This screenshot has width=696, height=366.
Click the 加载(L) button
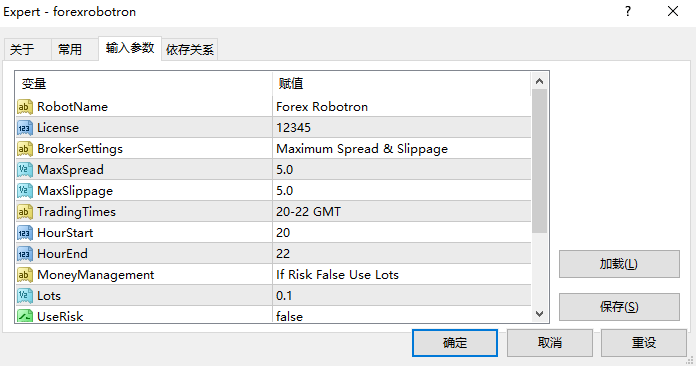[x=619, y=264]
